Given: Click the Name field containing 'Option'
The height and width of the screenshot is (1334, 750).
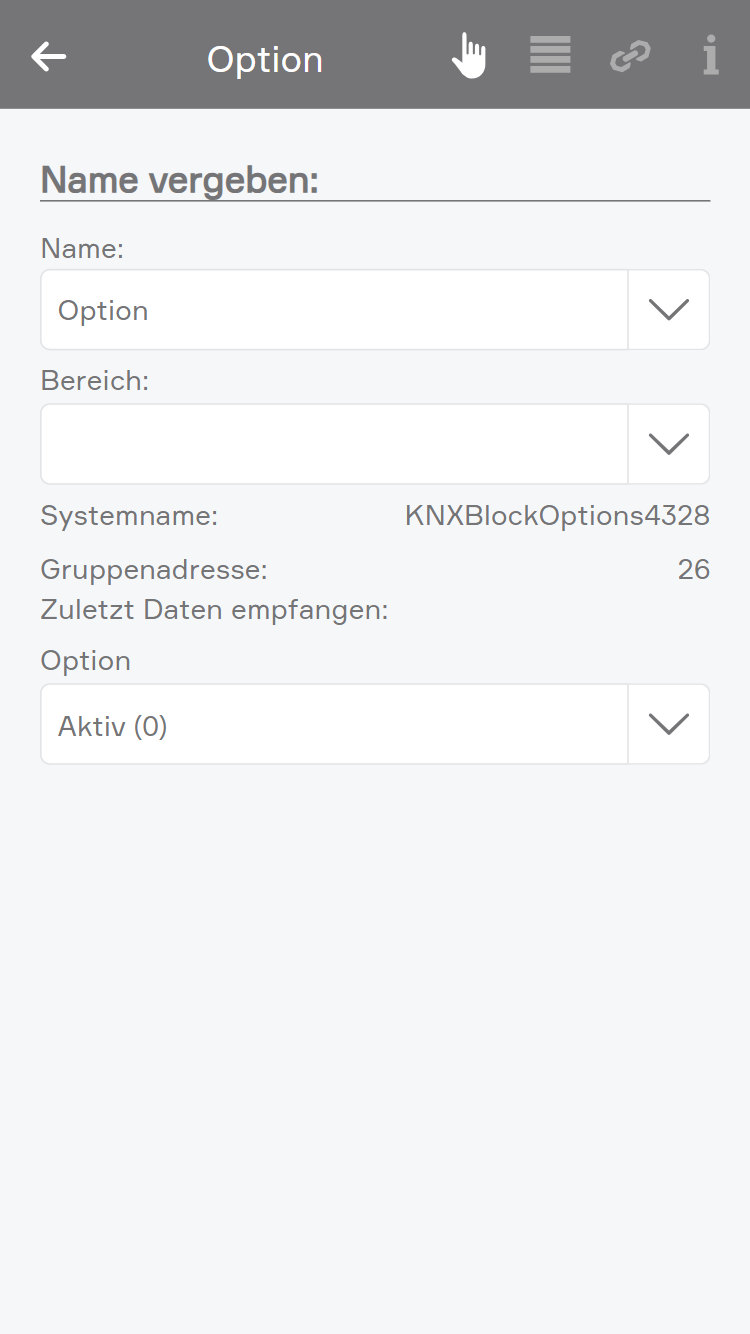Looking at the screenshot, I should pyautogui.click(x=333, y=310).
